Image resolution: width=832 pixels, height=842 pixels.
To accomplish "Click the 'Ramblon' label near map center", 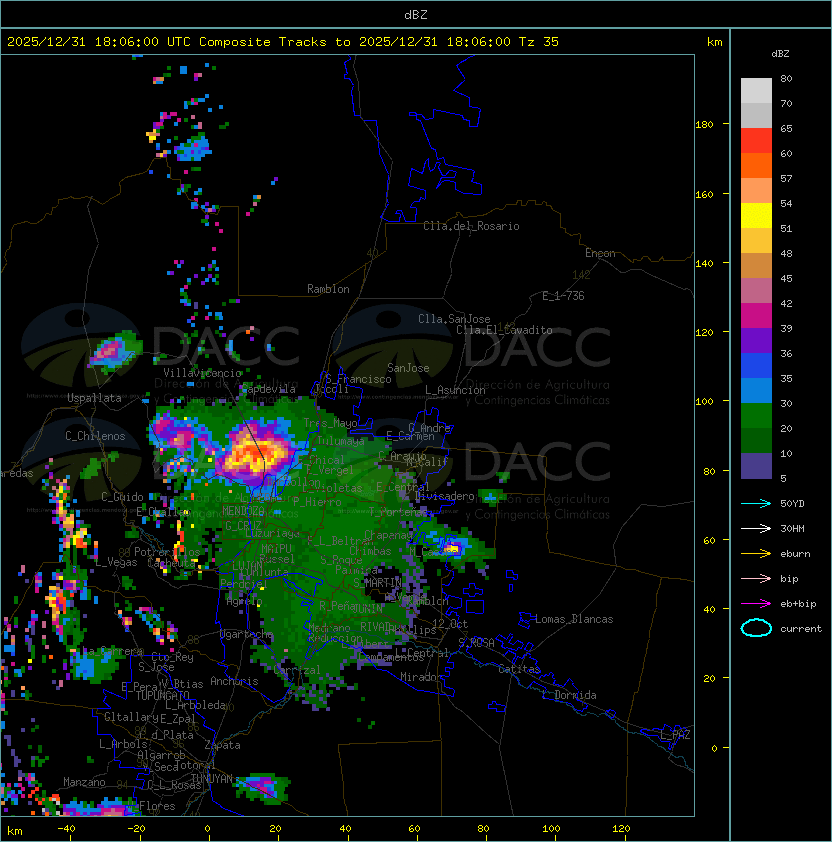I will tap(328, 289).
